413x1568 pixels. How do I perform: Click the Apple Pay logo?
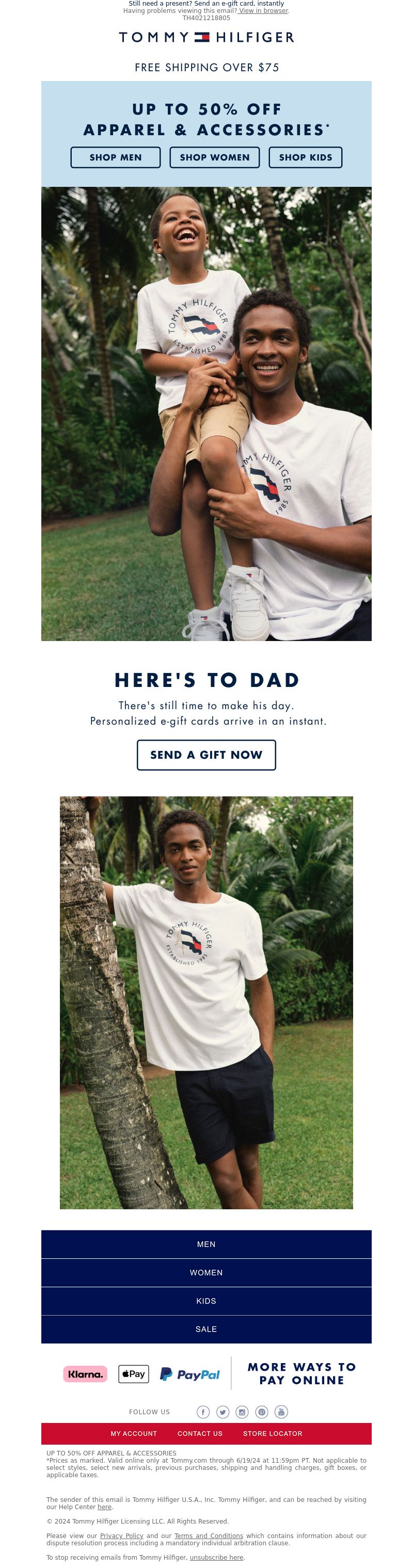click(133, 1374)
